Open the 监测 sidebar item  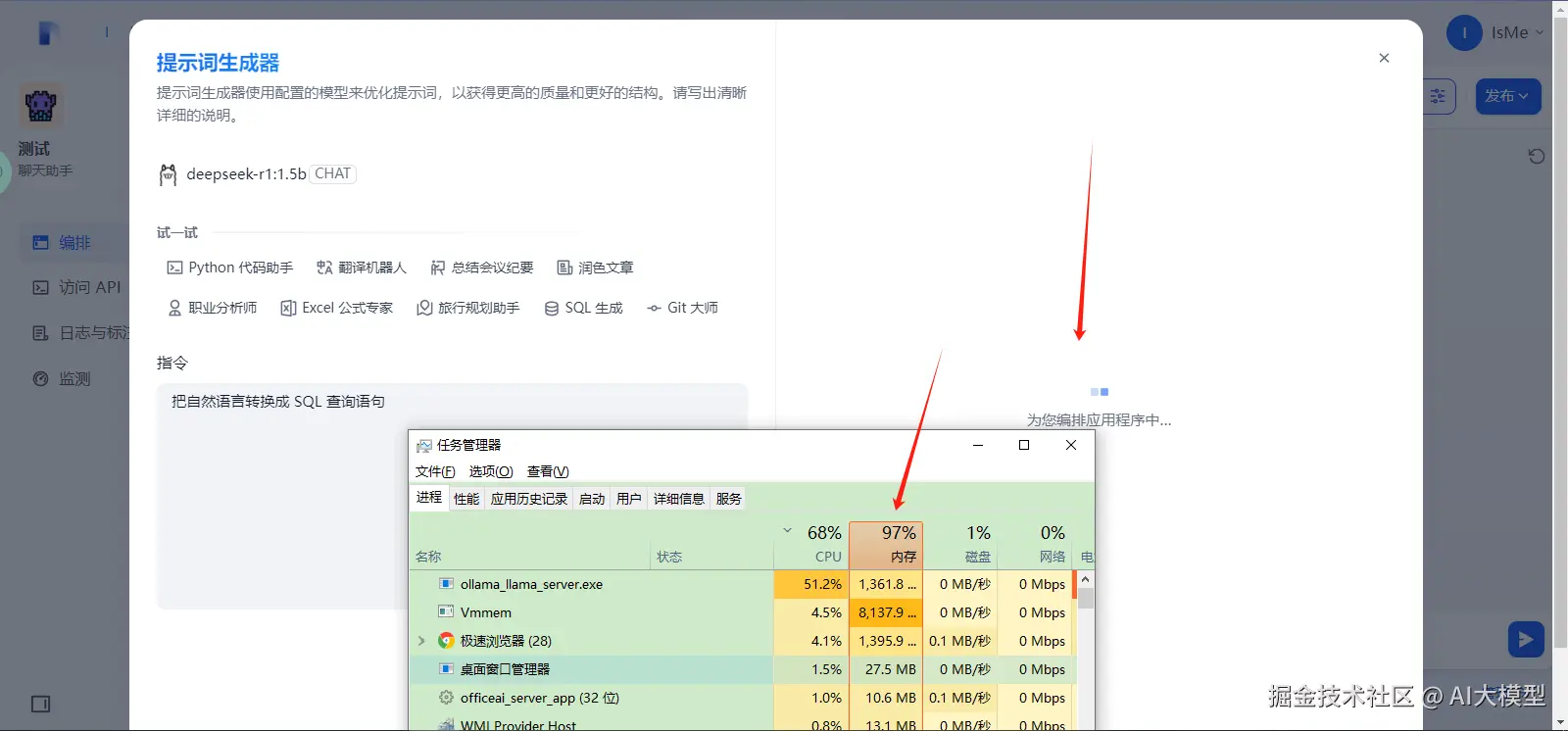63,378
